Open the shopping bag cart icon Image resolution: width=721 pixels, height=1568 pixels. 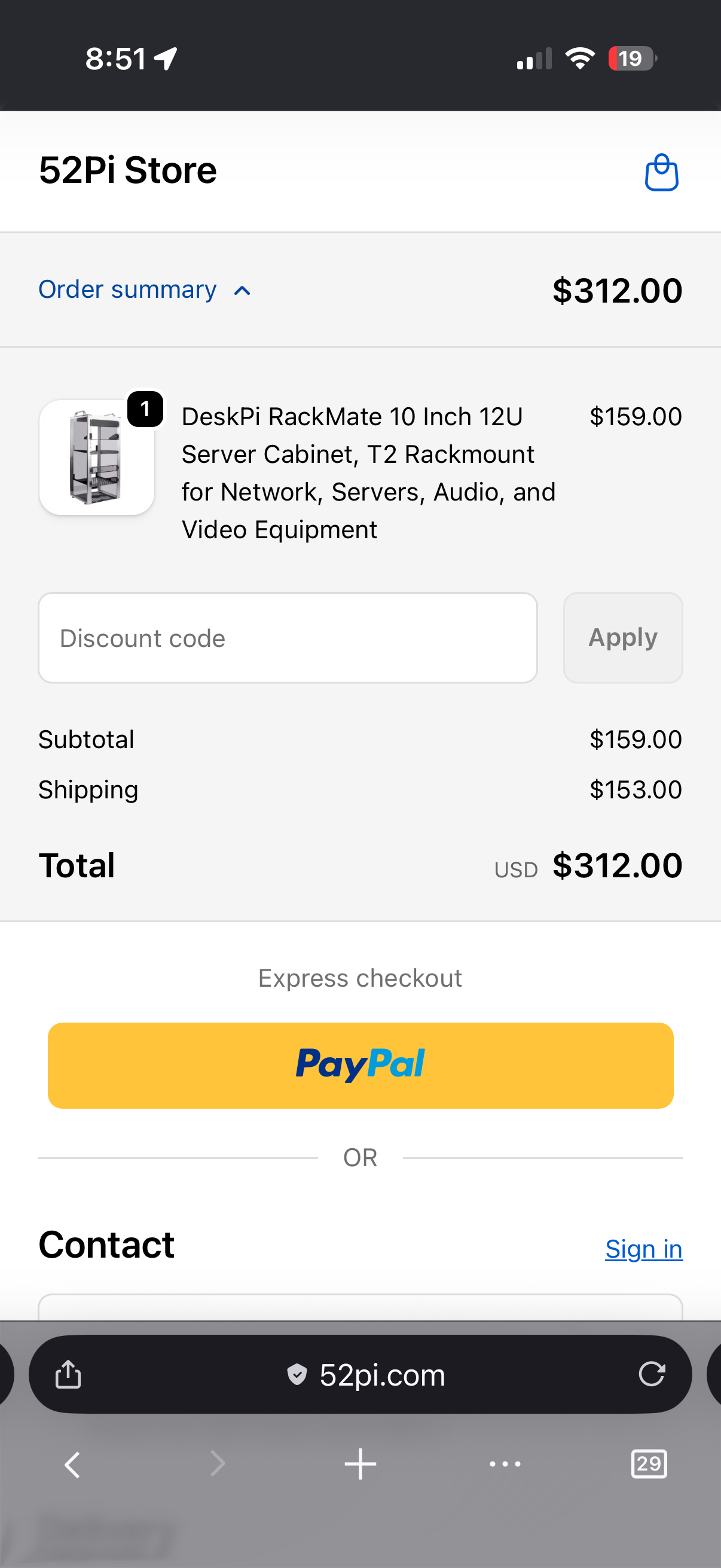point(661,173)
